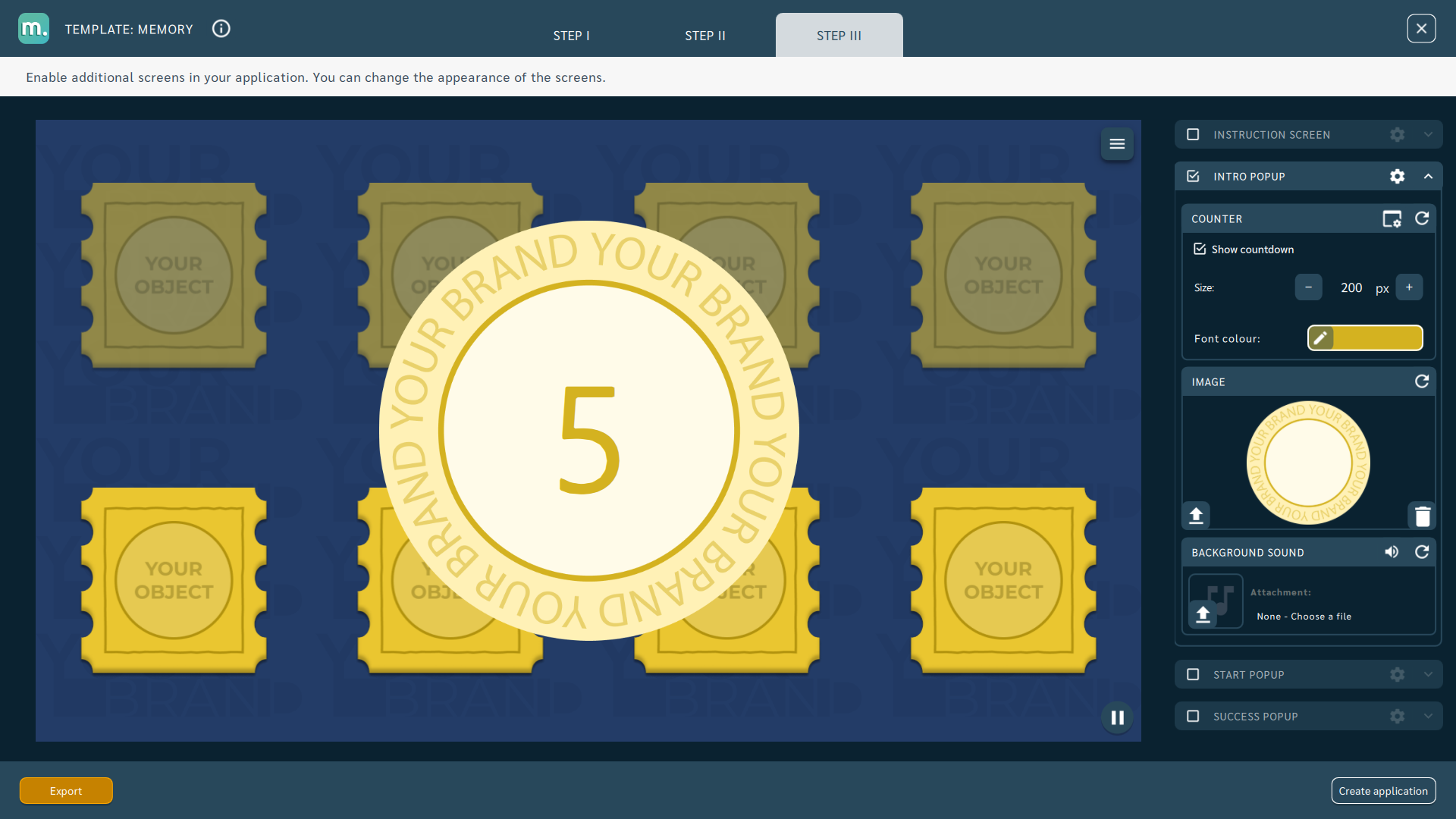This screenshot has height=819, width=1456.
Task: Click the Export button
Action: pyautogui.click(x=66, y=791)
